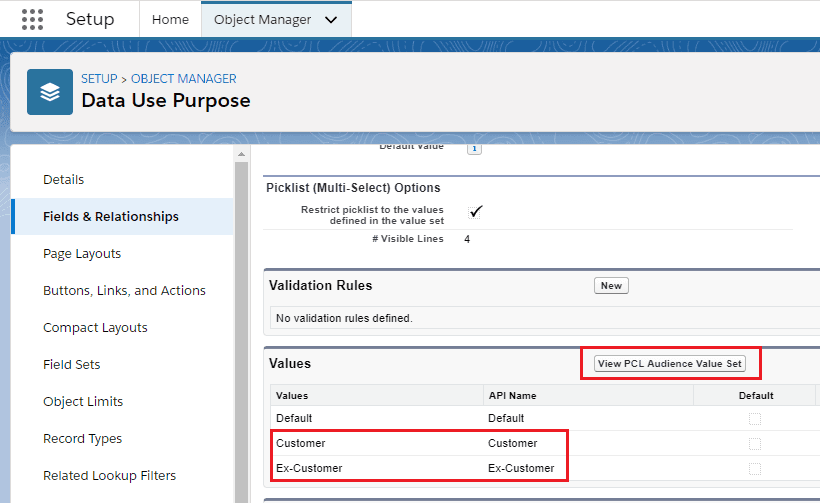Screen dimensions: 821x503
Task: Check the Default box for the Default value
Action: pyautogui.click(x=755, y=419)
